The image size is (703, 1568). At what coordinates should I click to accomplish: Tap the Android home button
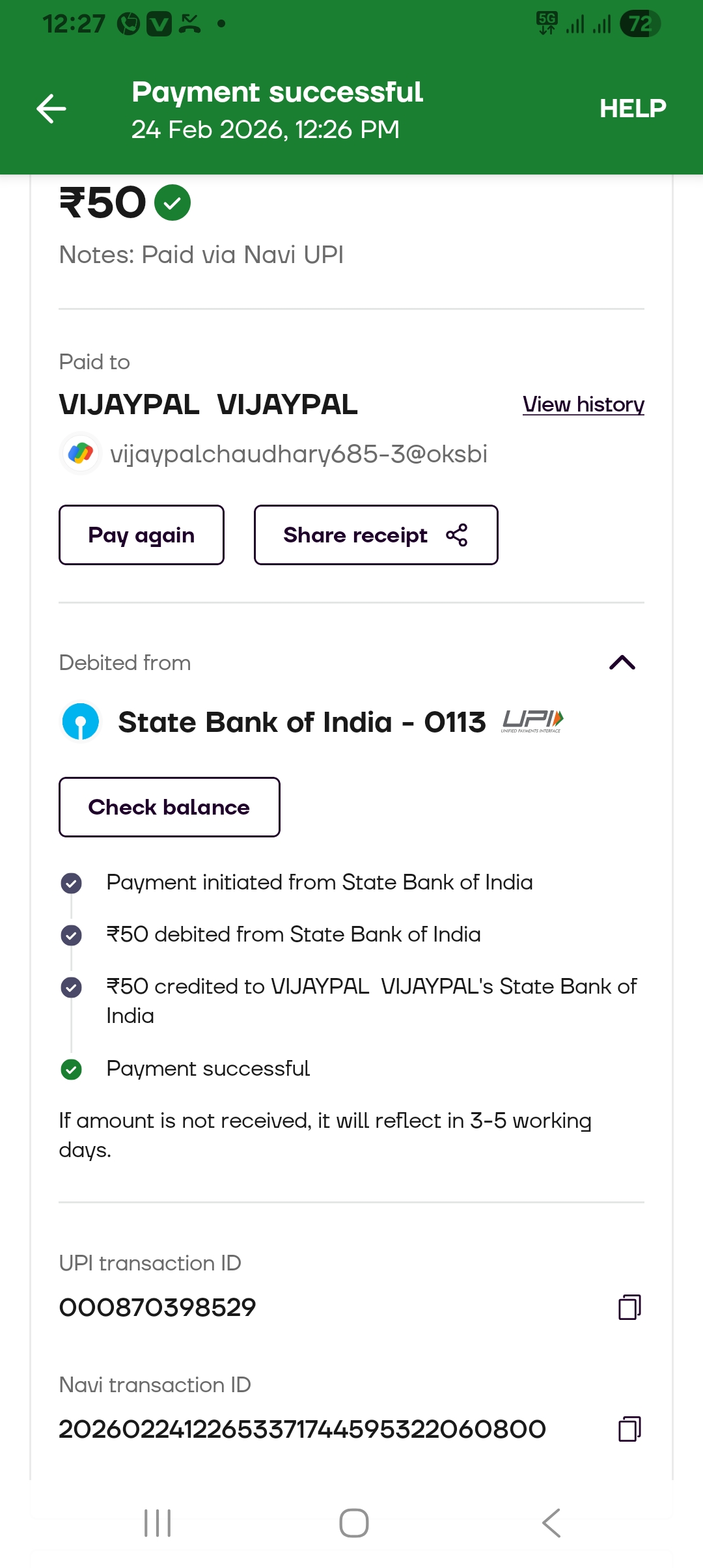[x=353, y=1523]
